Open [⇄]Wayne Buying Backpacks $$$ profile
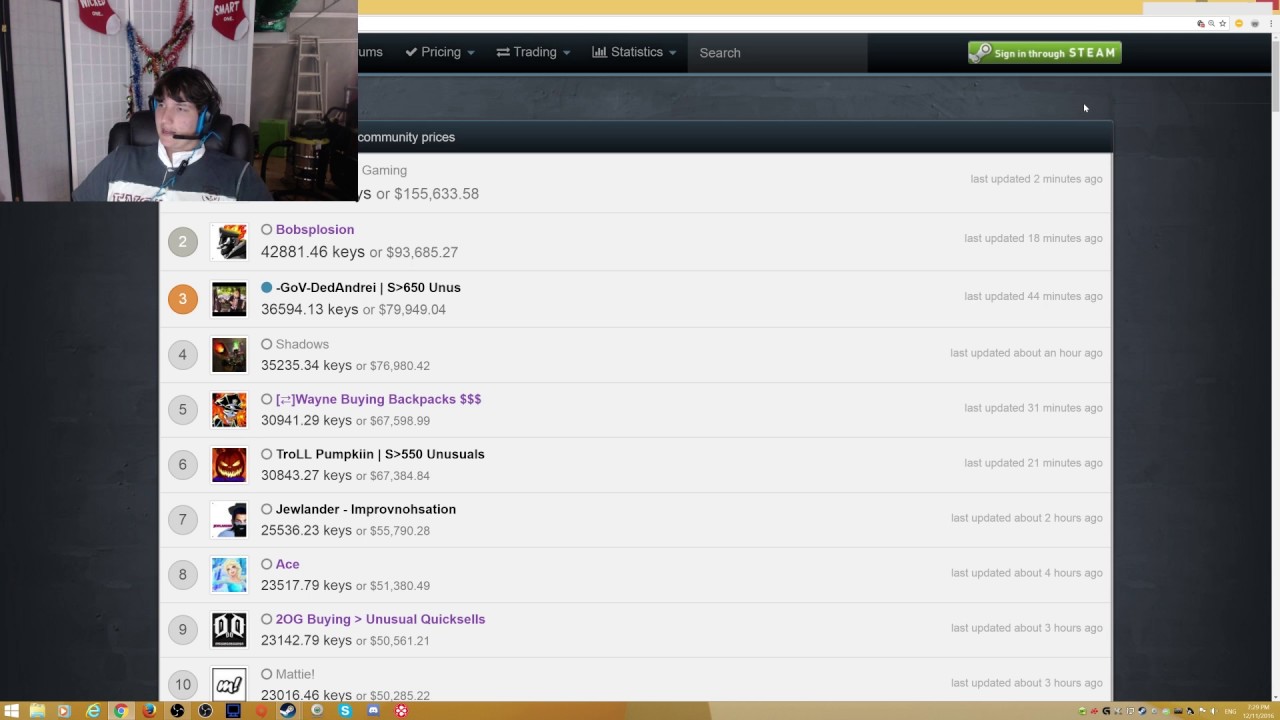The image size is (1280, 720). [x=378, y=399]
